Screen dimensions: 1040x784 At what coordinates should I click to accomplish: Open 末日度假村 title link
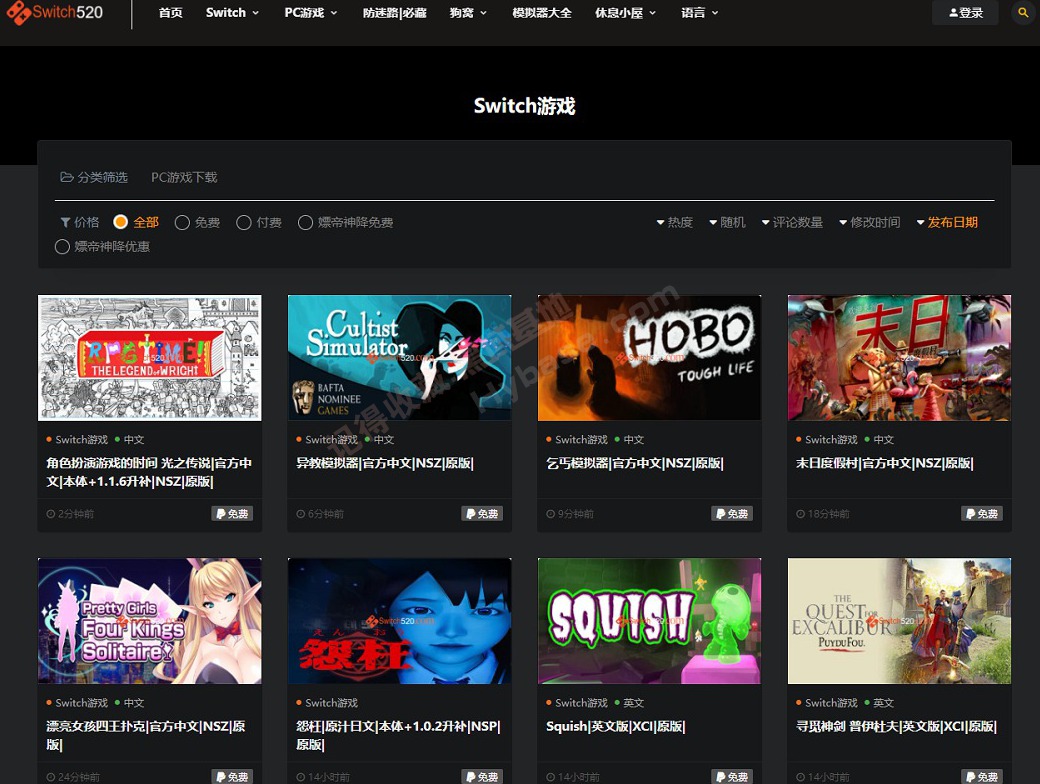885,463
